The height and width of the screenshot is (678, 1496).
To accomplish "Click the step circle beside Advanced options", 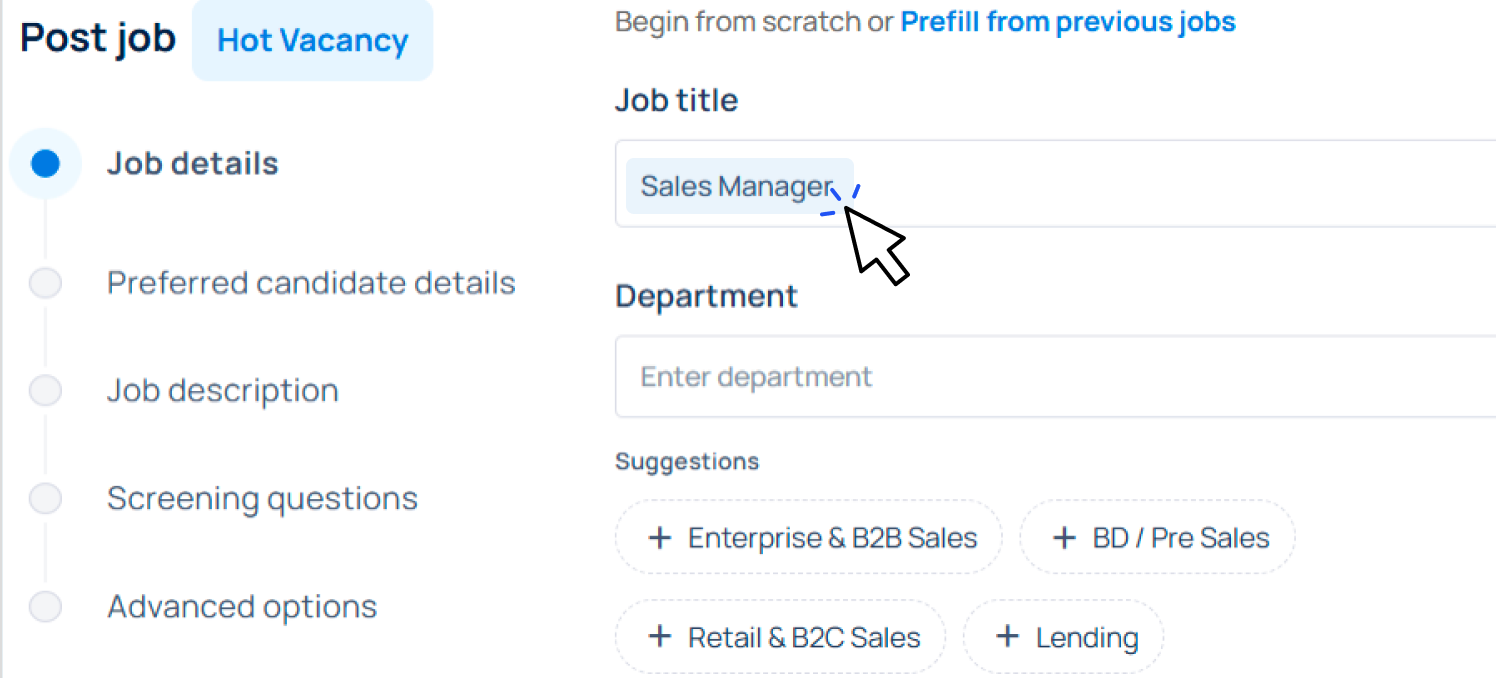I will pyautogui.click(x=45, y=606).
